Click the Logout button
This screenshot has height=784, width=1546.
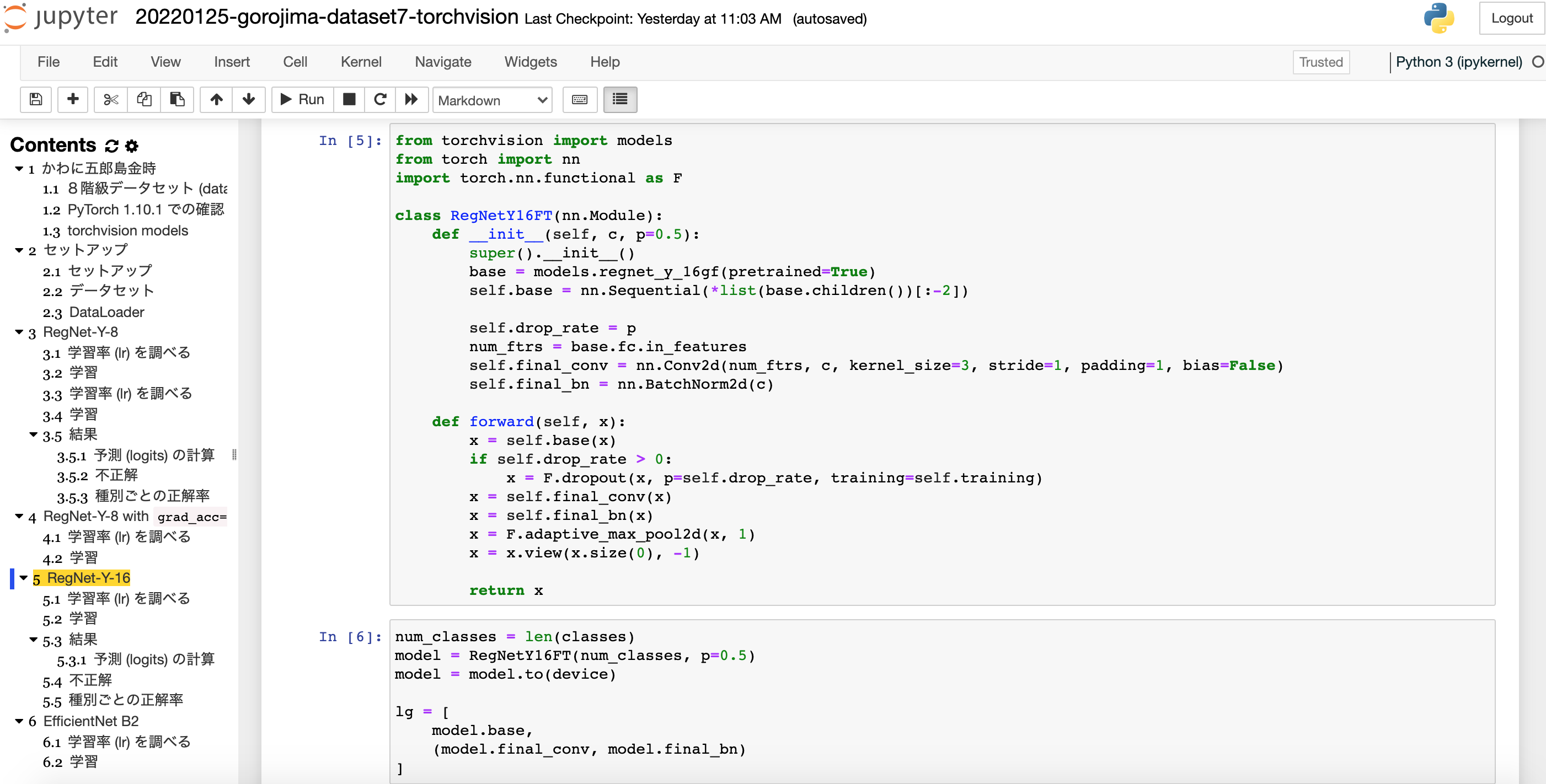click(1511, 18)
